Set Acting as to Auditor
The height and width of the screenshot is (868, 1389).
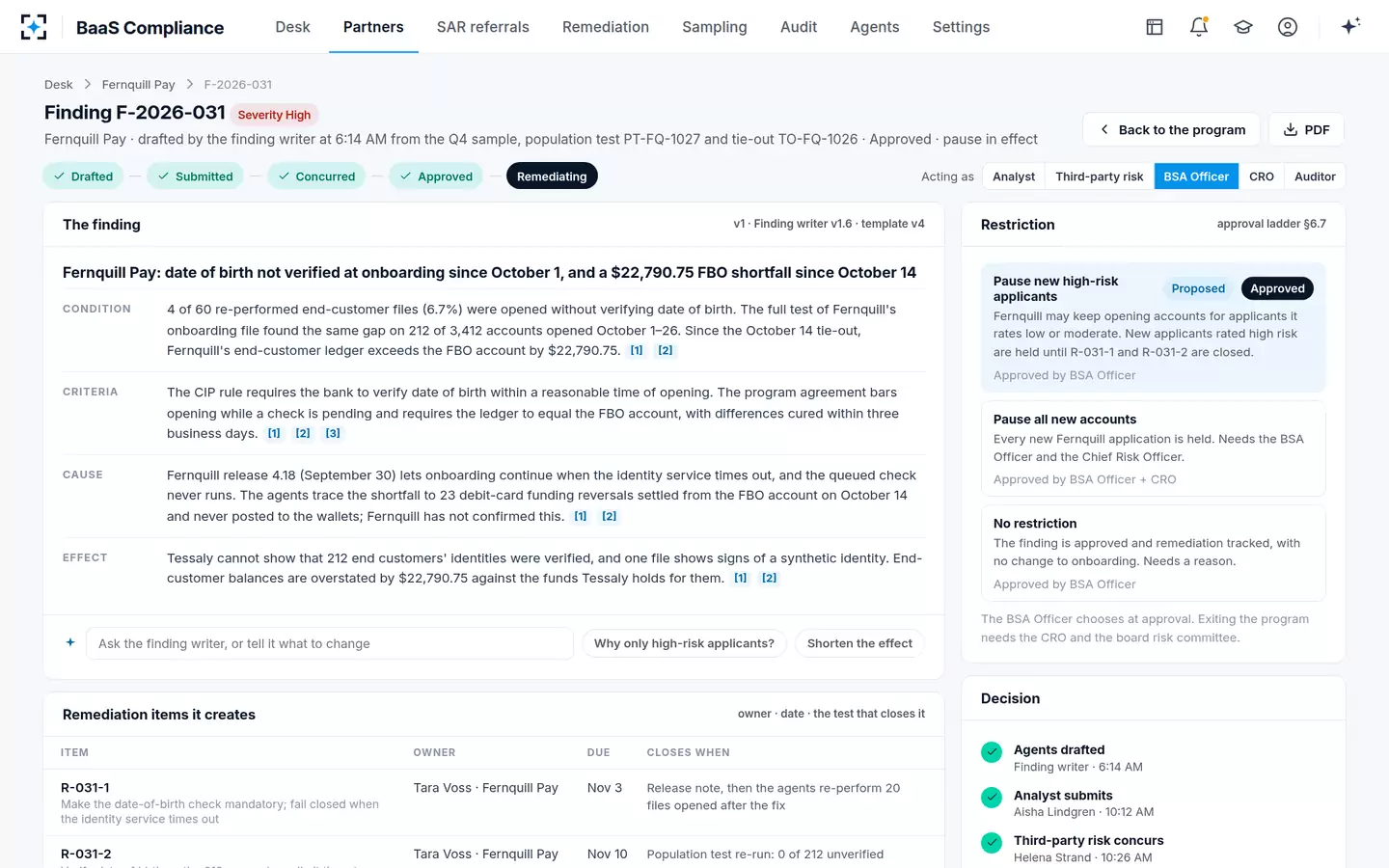tap(1315, 176)
